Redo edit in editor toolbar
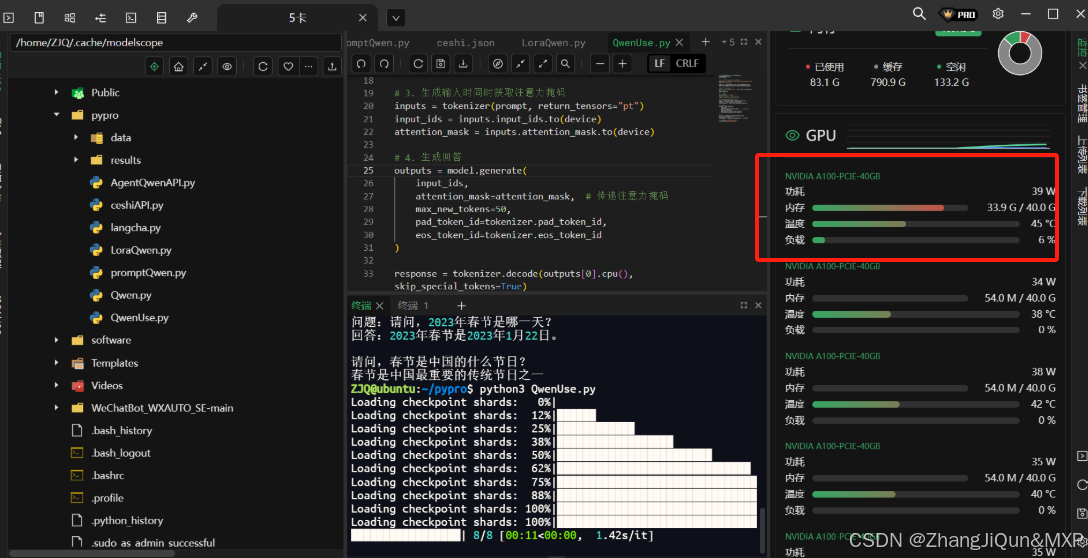The width and height of the screenshot is (1088, 558). [x=384, y=64]
